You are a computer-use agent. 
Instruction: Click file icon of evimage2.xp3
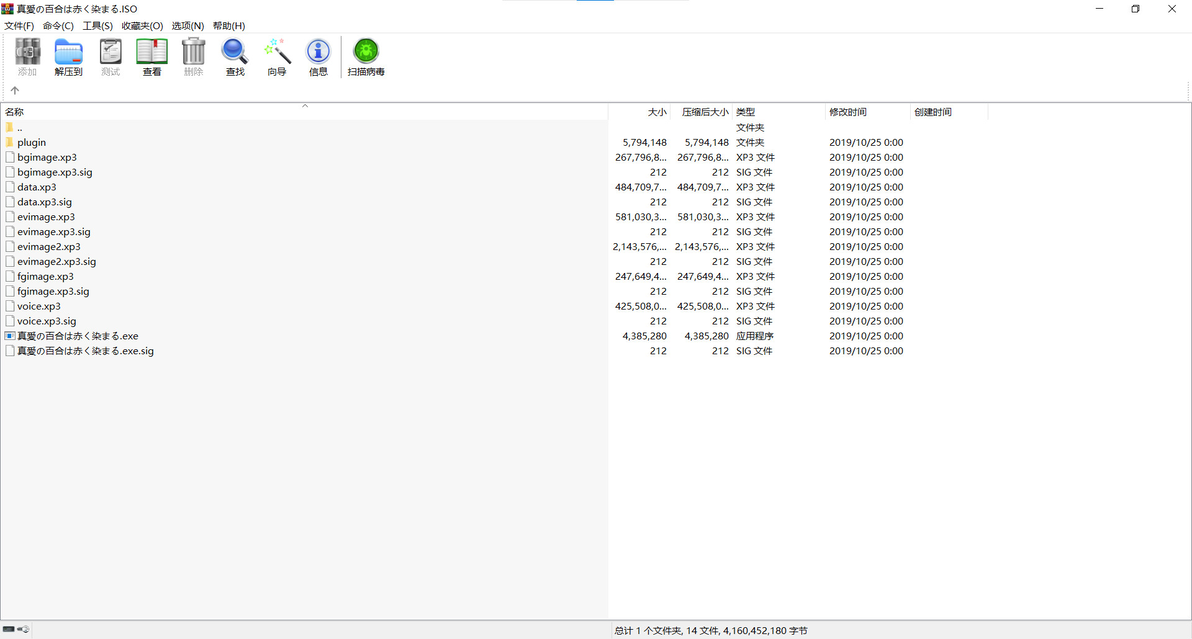tap(9, 246)
